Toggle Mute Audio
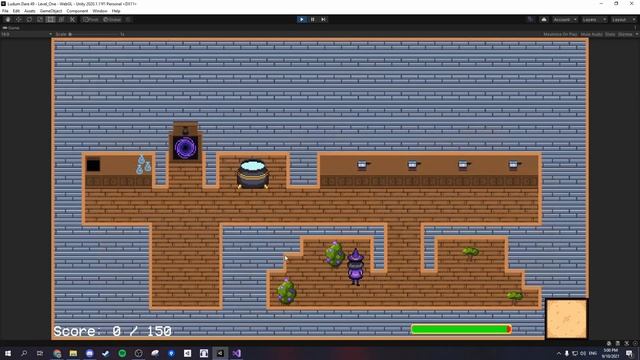 tap(591, 34)
